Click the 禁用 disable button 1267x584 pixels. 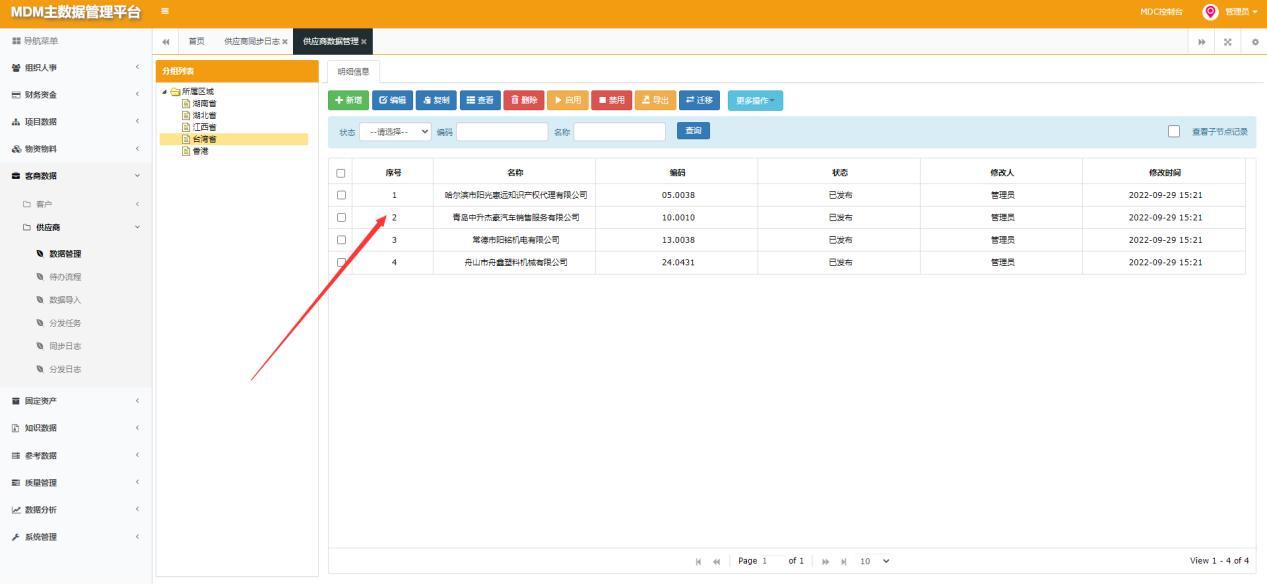pyautogui.click(x=612, y=100)
